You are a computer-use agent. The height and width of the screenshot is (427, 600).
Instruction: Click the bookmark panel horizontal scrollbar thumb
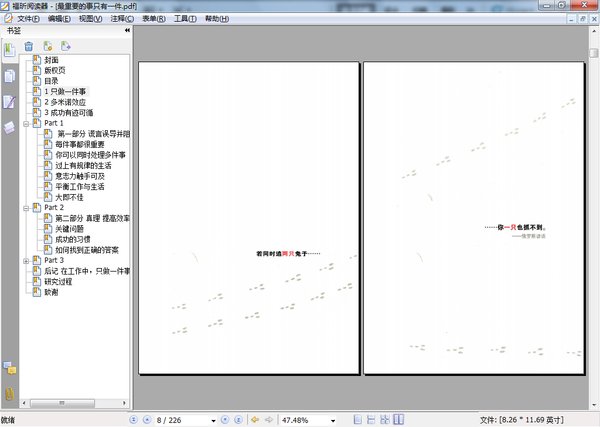pos(62,403)
